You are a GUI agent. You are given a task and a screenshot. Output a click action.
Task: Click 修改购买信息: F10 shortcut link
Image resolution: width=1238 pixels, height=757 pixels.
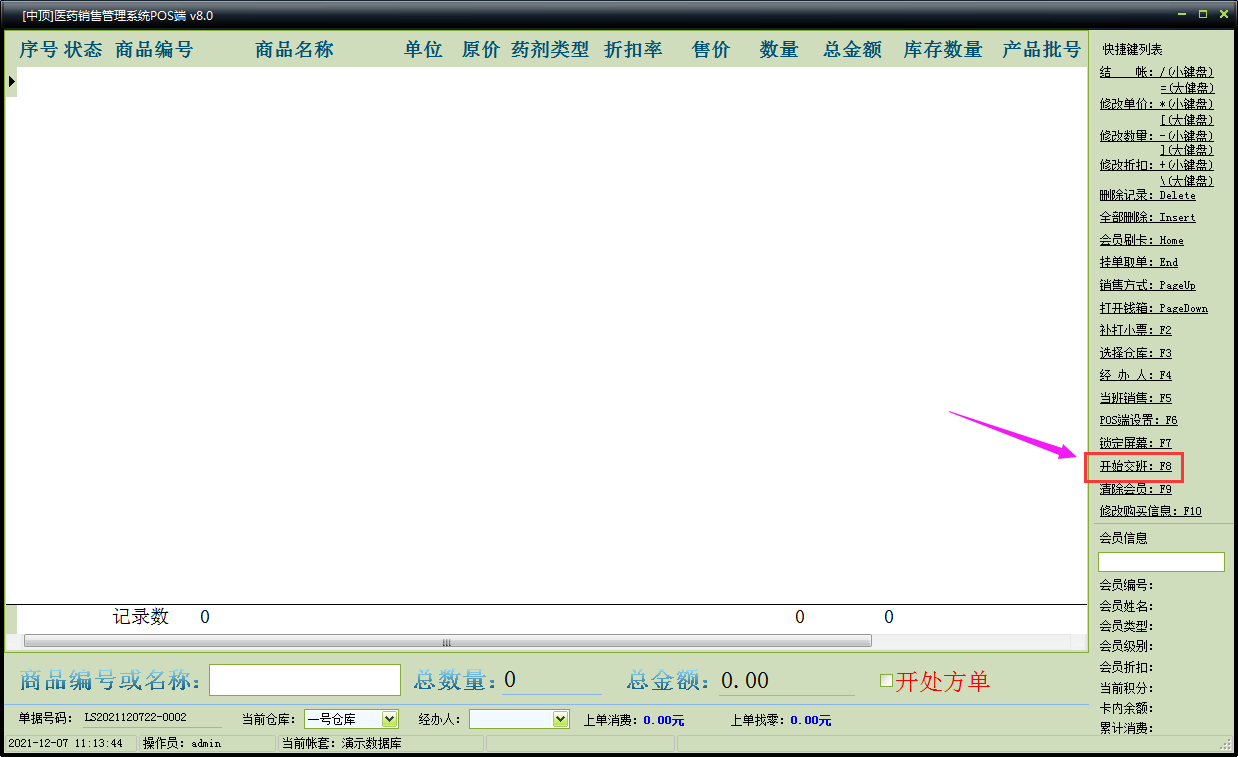pos(1150,511)
